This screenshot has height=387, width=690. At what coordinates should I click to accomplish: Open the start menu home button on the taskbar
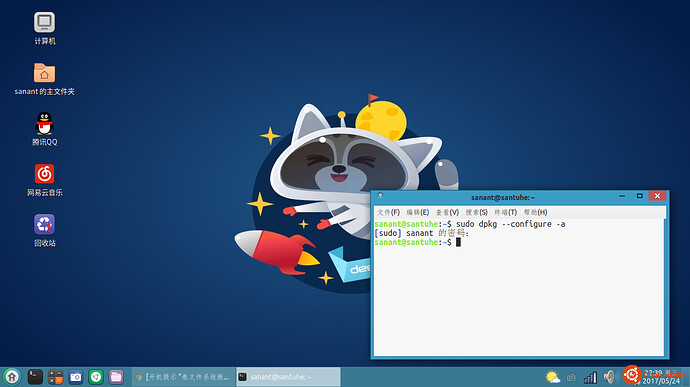[x=12, y=377]
